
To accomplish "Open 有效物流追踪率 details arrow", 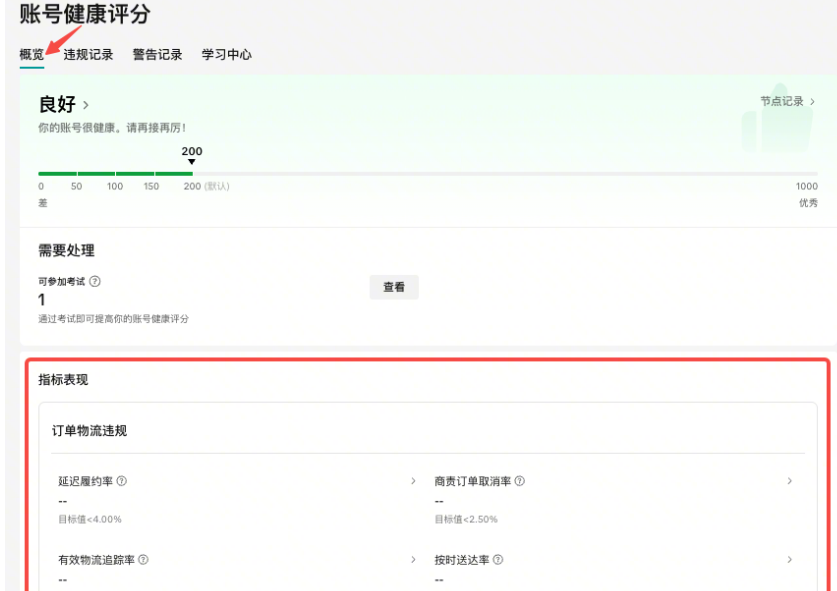I will (413, 558).
